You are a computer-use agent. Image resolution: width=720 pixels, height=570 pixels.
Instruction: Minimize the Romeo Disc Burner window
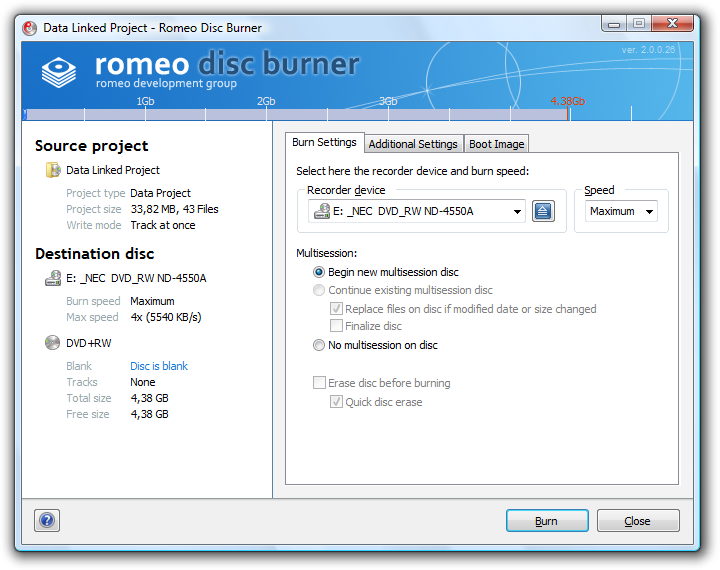(614, 23)
